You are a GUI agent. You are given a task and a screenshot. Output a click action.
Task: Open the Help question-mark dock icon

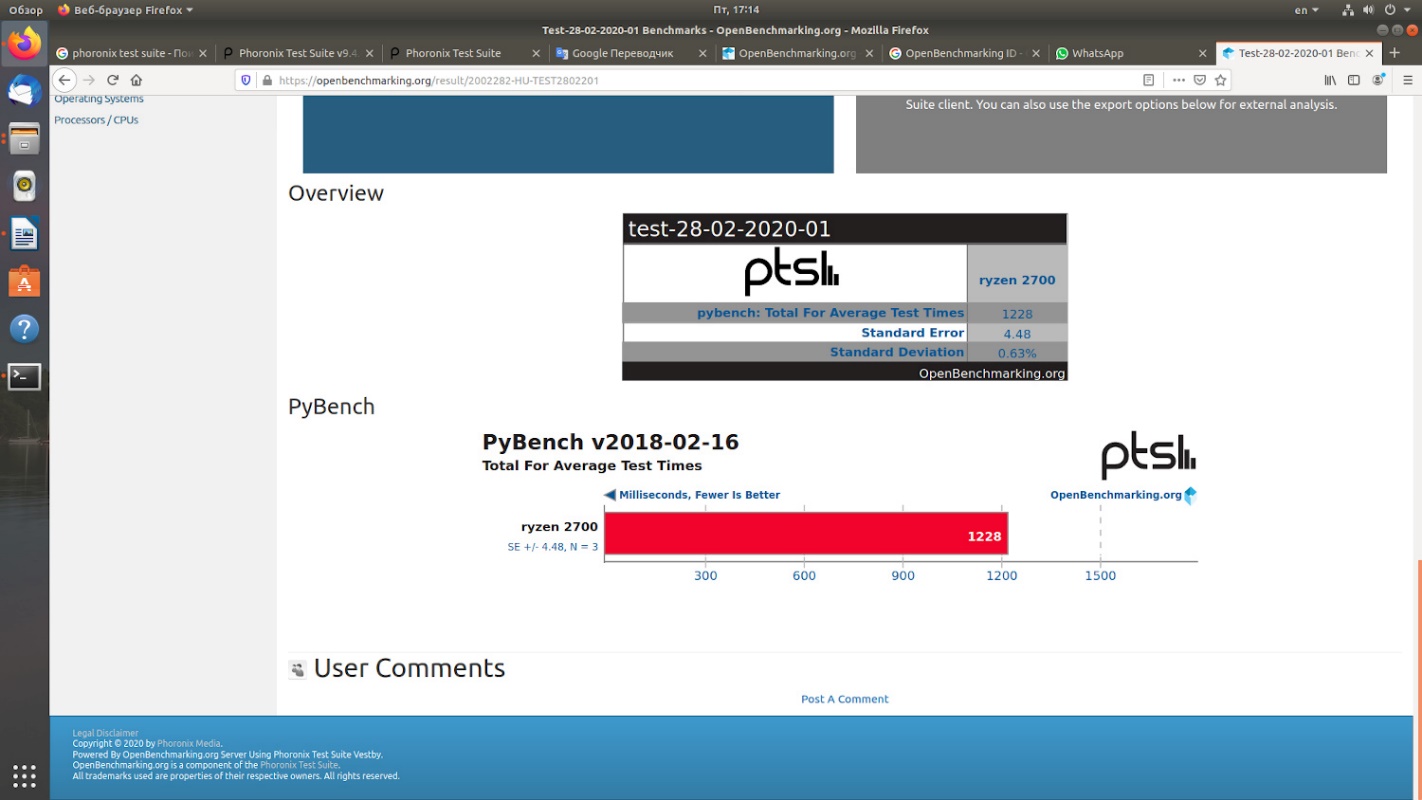[x=25, y=329]
